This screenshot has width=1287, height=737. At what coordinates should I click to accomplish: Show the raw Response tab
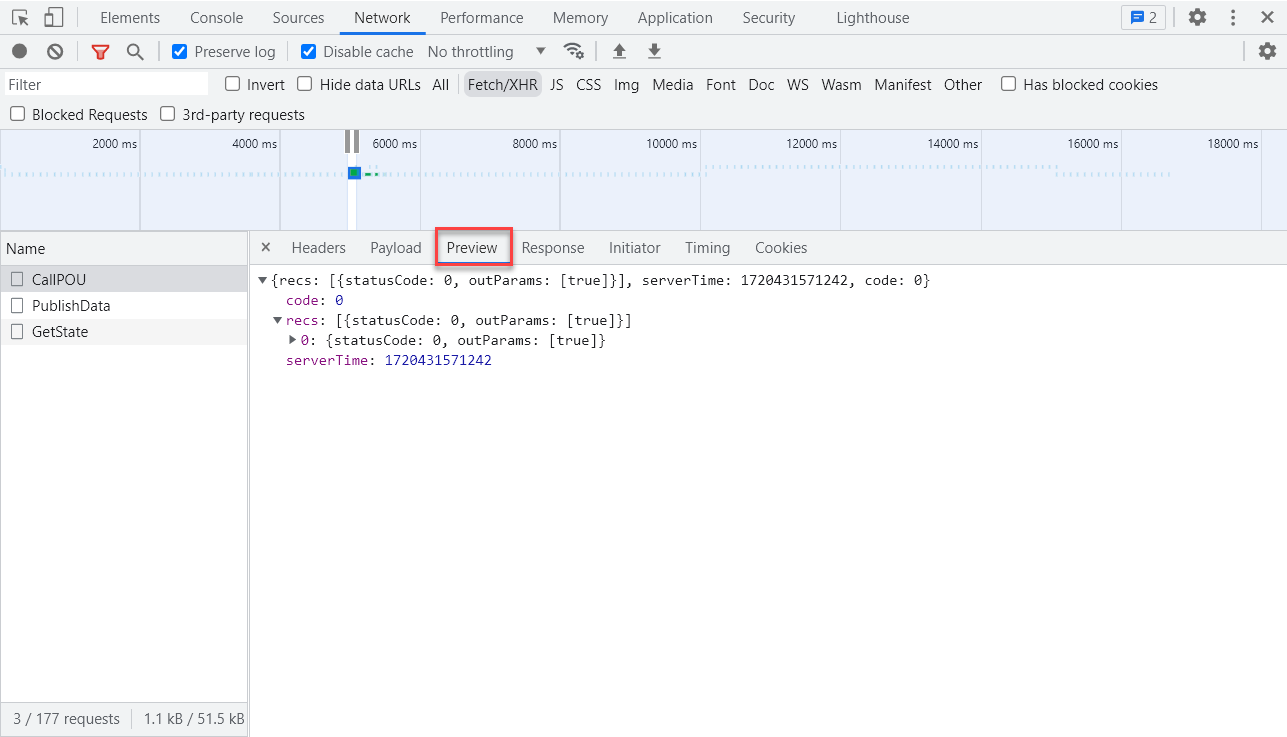coord(553,247)
